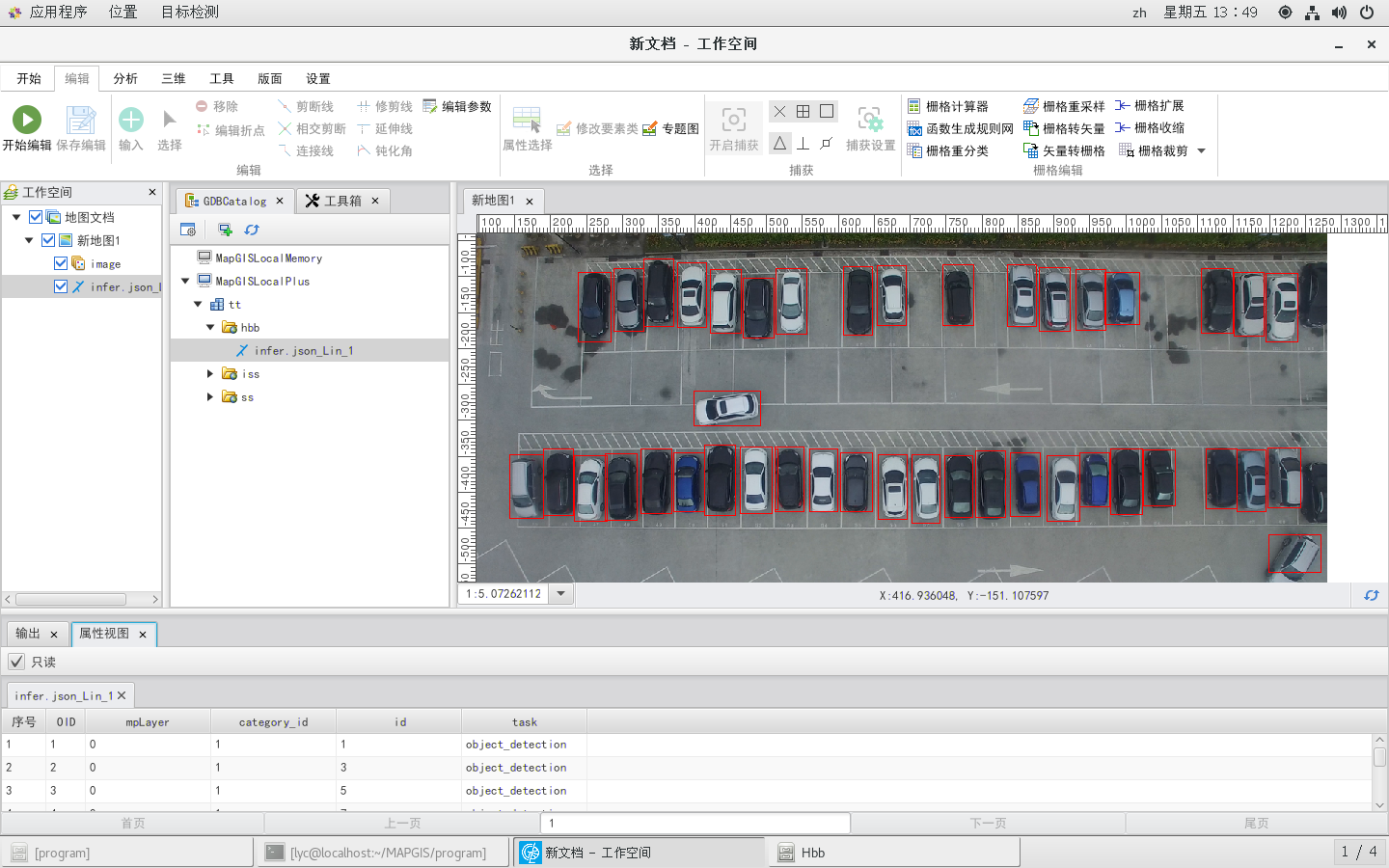
Task: Switch to the 分析 ribbon tab
Action: click(125, 78)
